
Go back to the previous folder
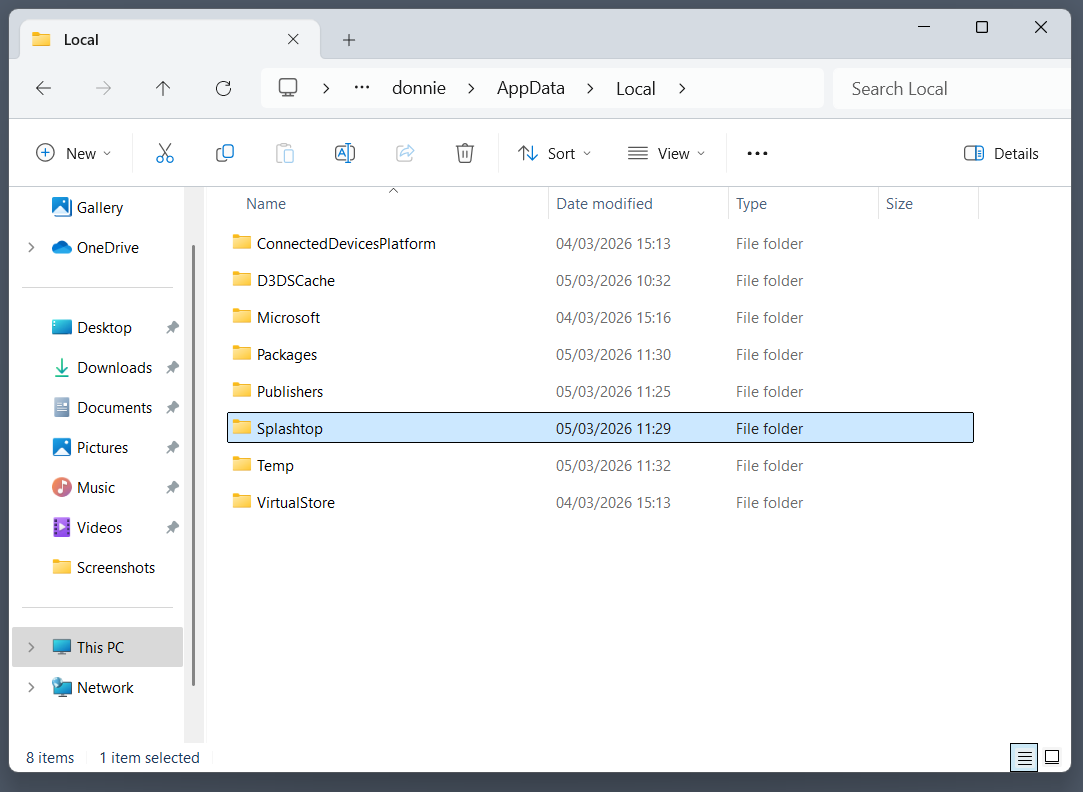click(x=43, y=88)
